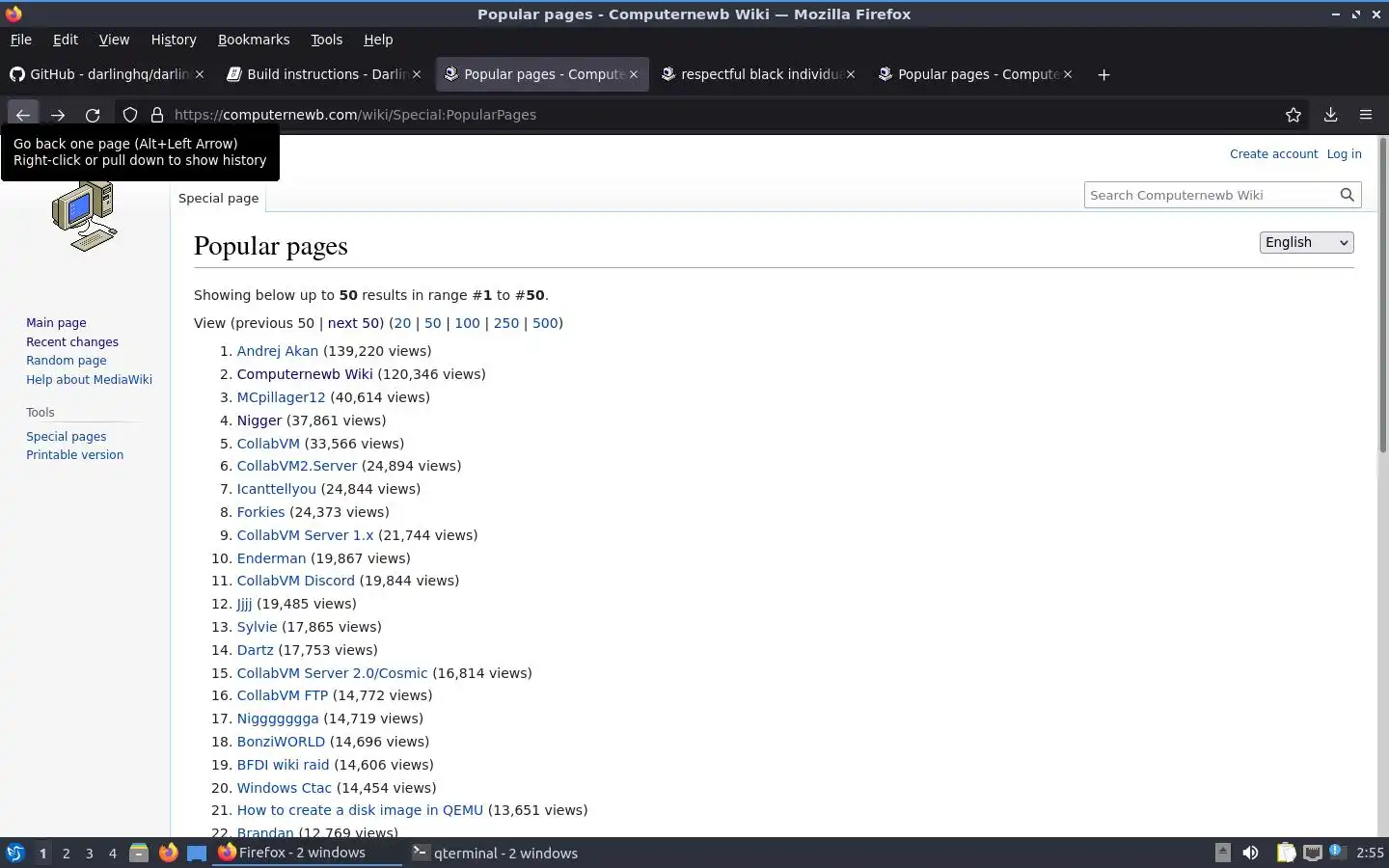Click the Search Computernewb Wiki field
Screen dimensions: 1389x868
coord(1211,195)
